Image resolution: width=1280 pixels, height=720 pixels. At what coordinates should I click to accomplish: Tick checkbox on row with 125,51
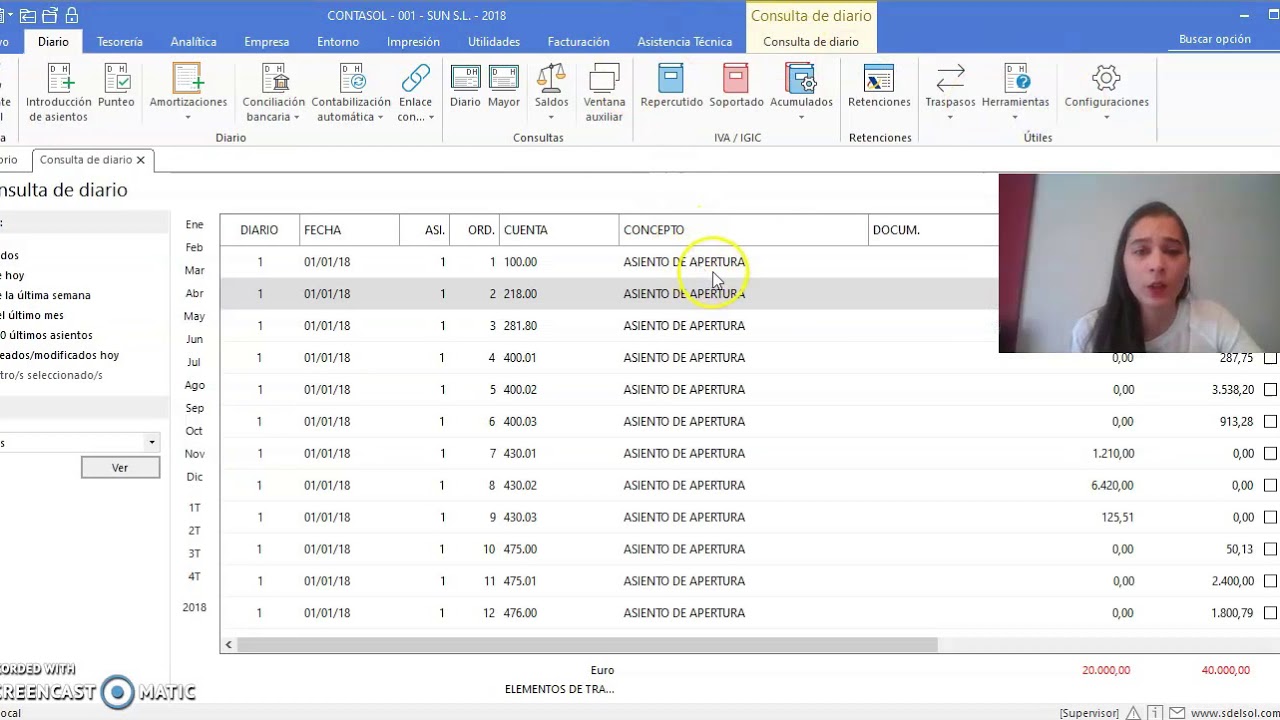(1270, 518)
